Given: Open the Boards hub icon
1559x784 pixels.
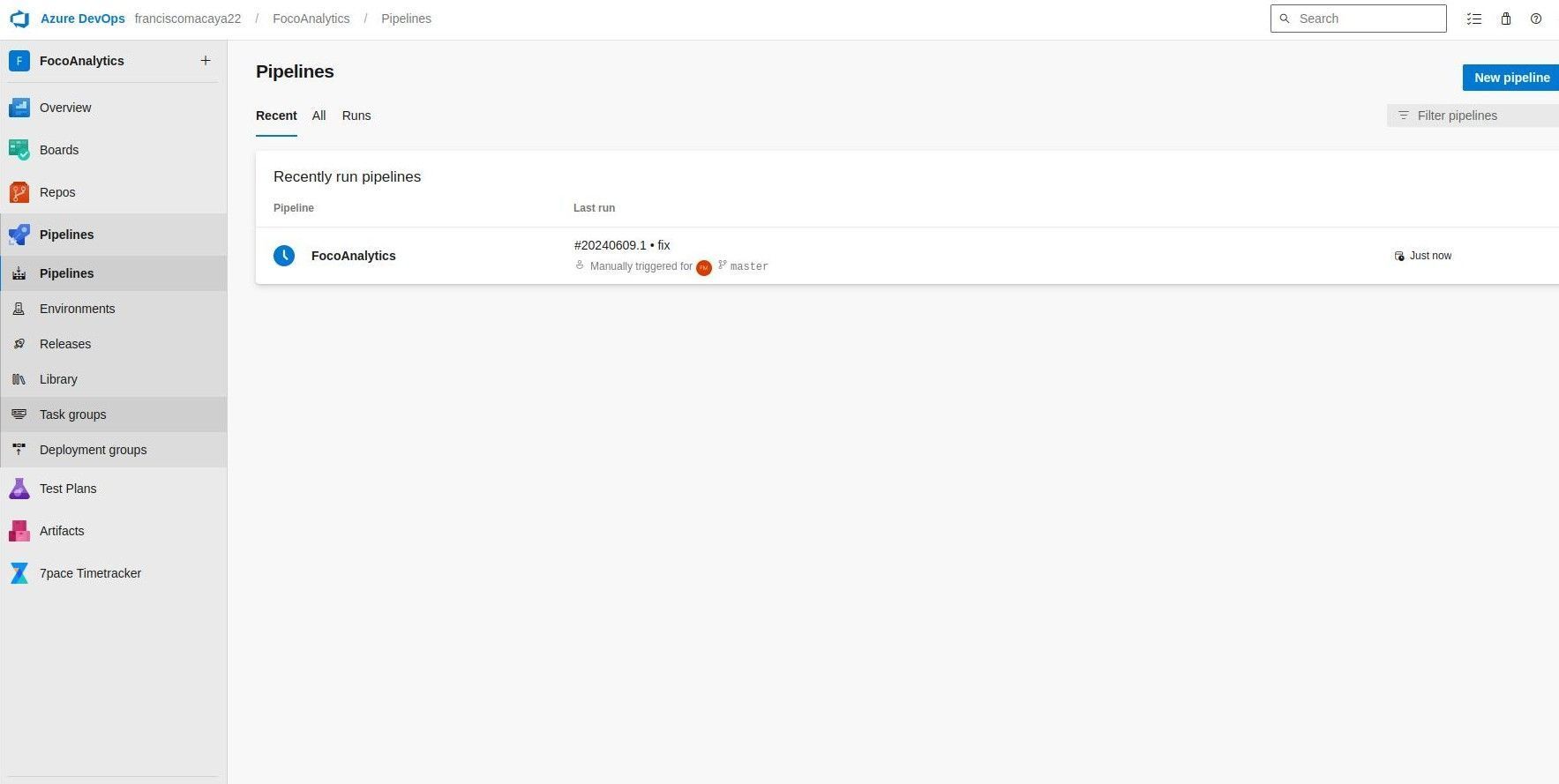Looking at the screenshot, I should pyautogui.click(x=19, y=150).
